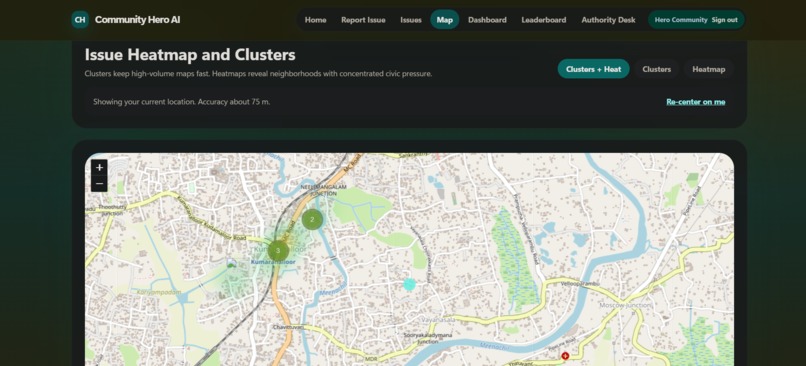Screen dimensions: 806x366
Task: View the Leaderboard
Action: pyautogui.click(x=543, y=20)
